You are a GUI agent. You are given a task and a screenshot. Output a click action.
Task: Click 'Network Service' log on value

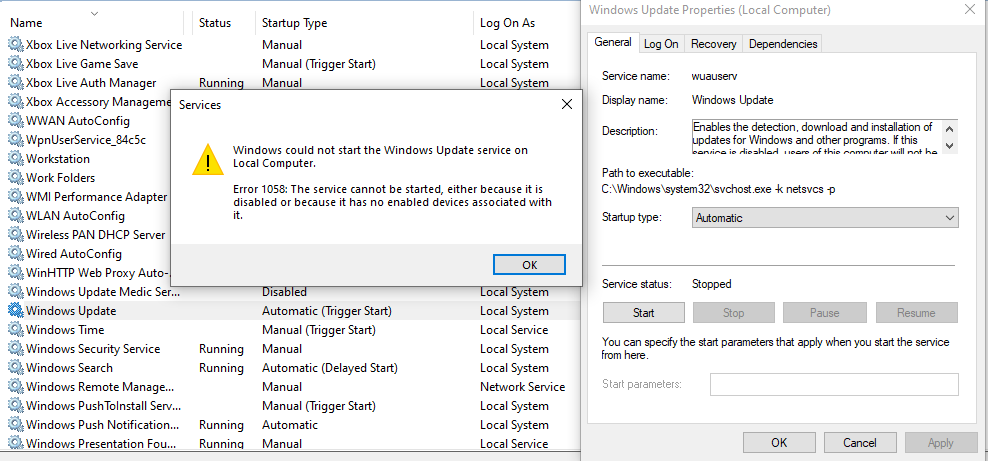click(x=522, y=387)
